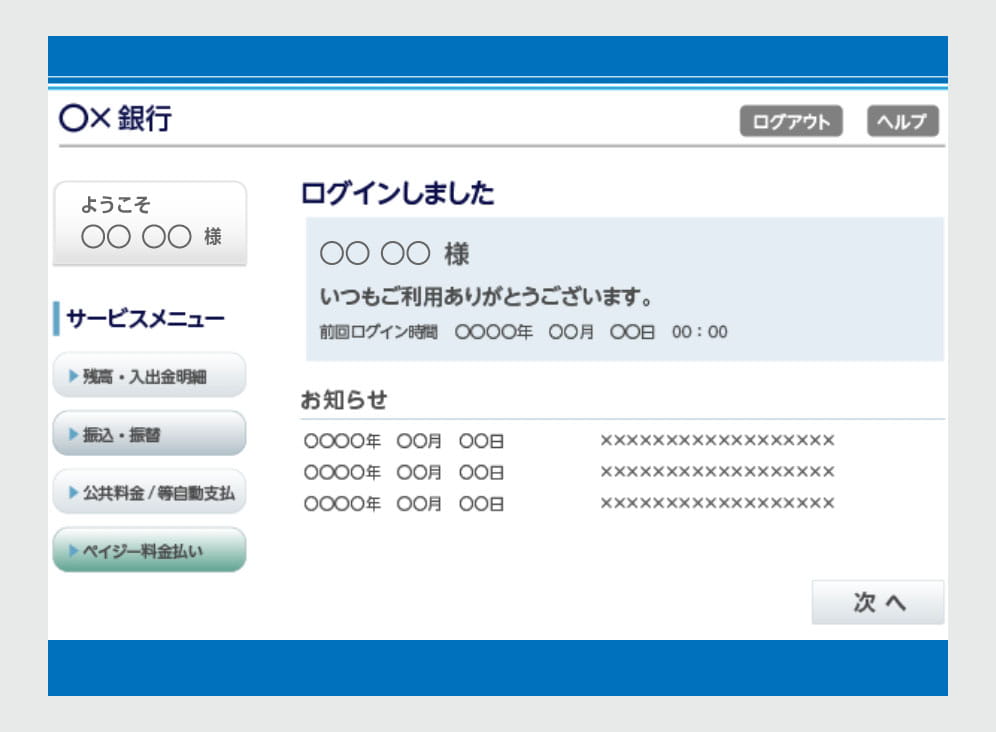Select 振込・振替 from the service menu
The image size is (996, 732).
coord(149,434)
